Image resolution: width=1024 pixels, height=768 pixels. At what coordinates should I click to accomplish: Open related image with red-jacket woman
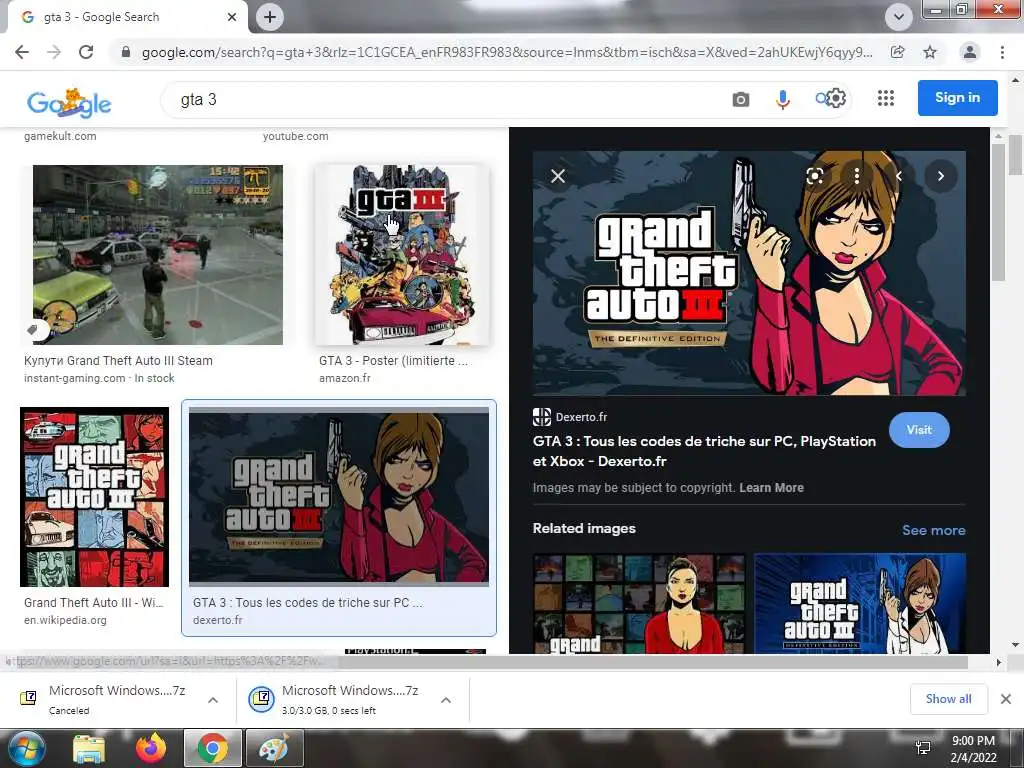639,603
